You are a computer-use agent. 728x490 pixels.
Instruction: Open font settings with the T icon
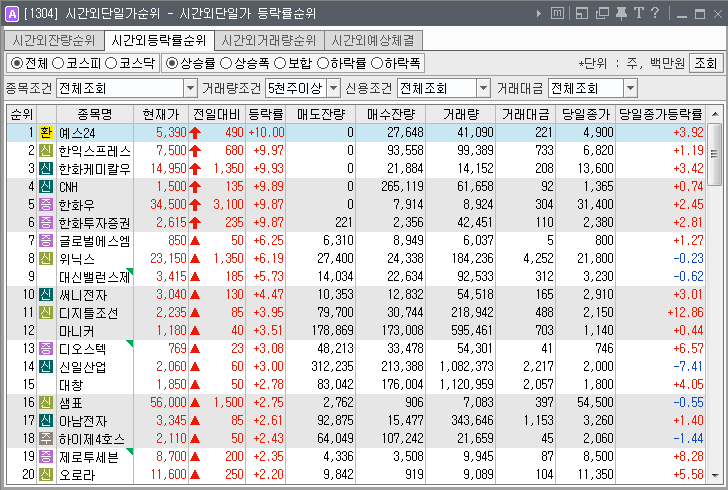[639, 13]
